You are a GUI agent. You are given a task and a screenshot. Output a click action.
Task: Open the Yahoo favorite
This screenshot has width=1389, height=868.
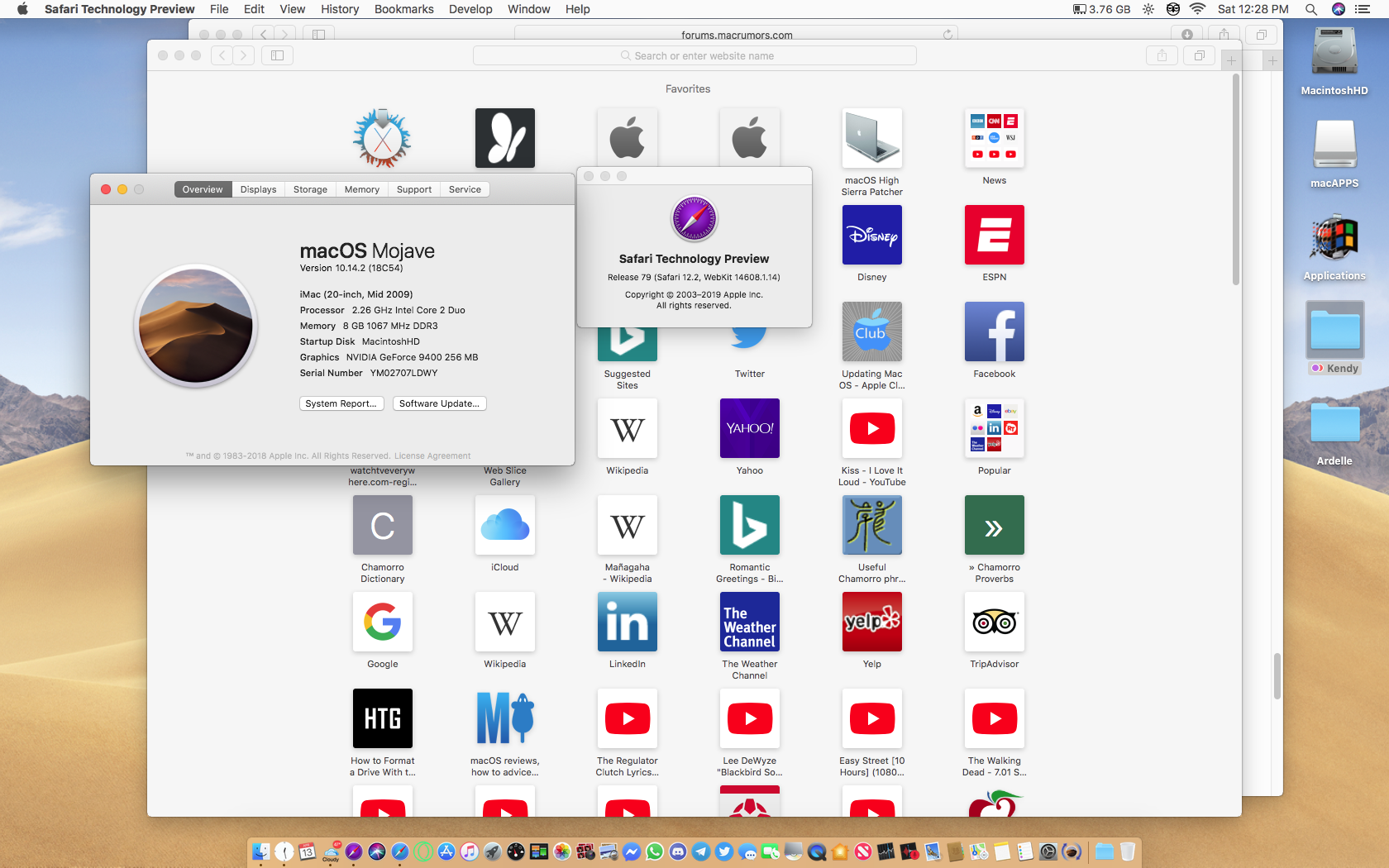coord(749,428)
